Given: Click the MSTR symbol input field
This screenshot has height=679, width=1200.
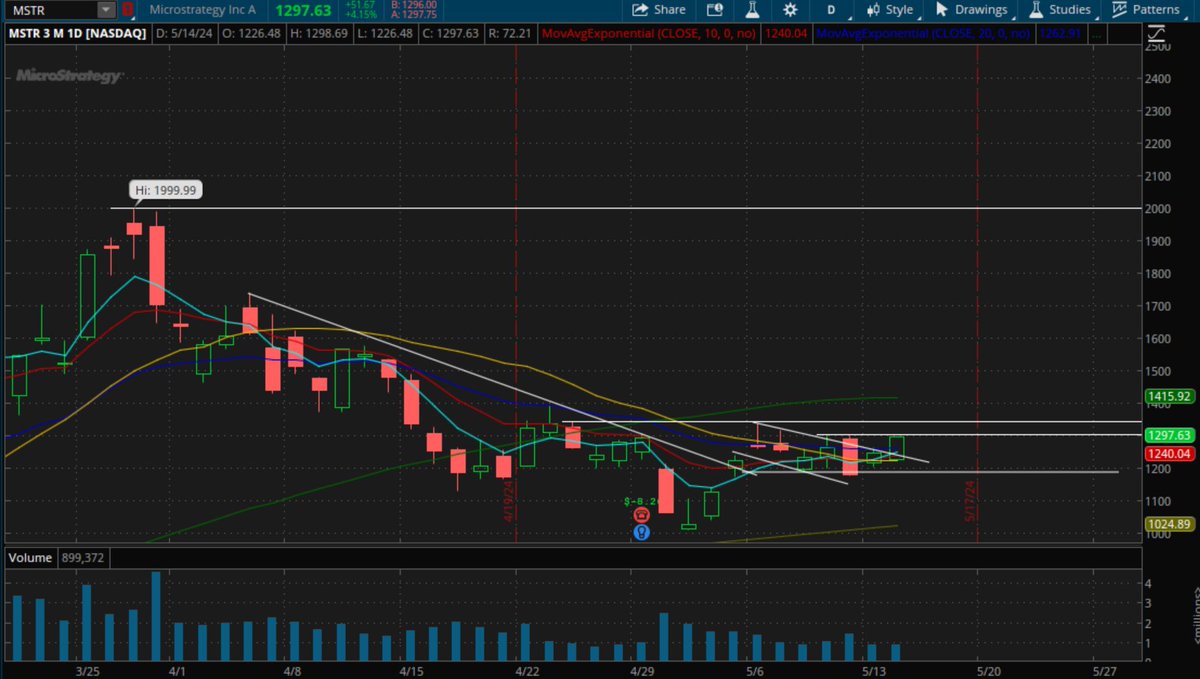Looking at the screenshot, I should (50, 10).
